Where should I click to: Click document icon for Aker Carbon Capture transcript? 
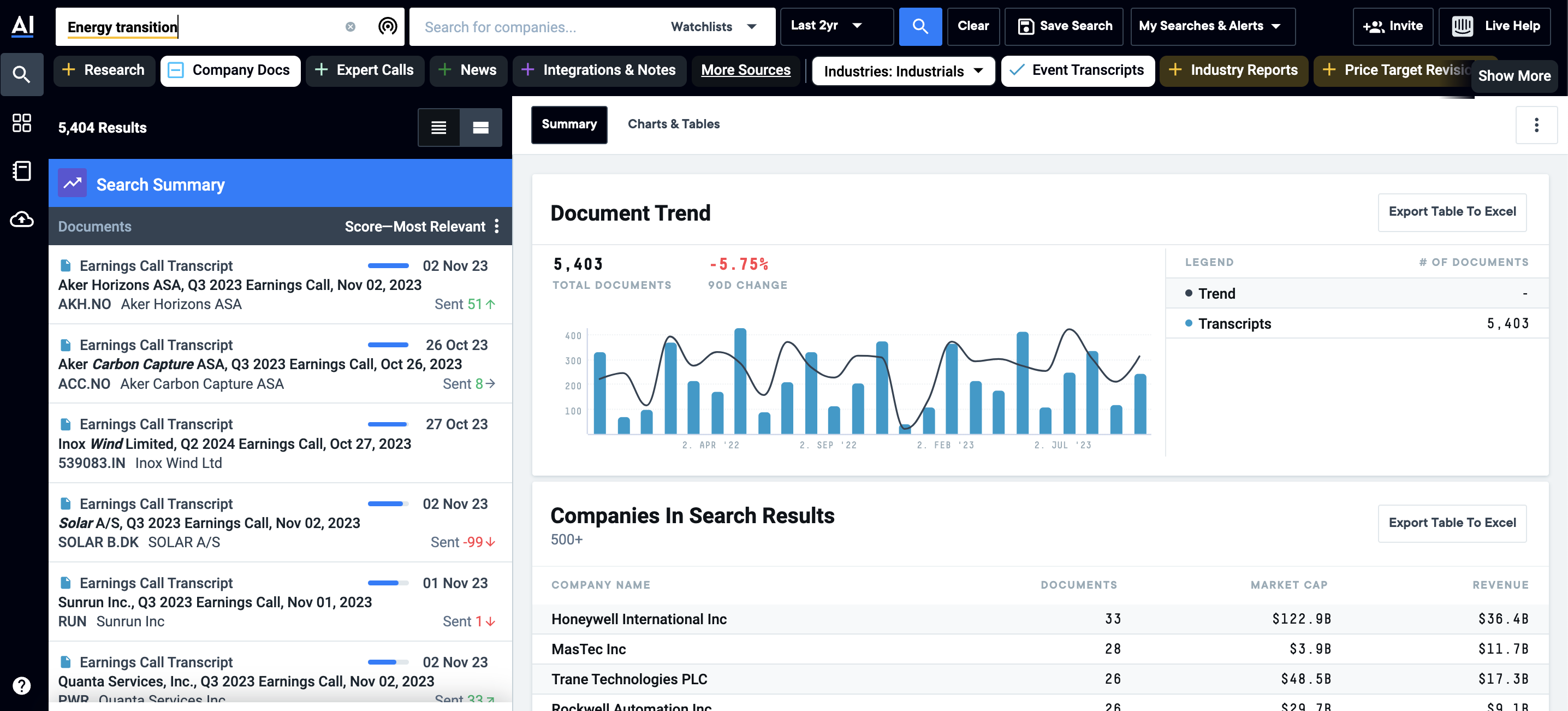(x=66, y=345)
